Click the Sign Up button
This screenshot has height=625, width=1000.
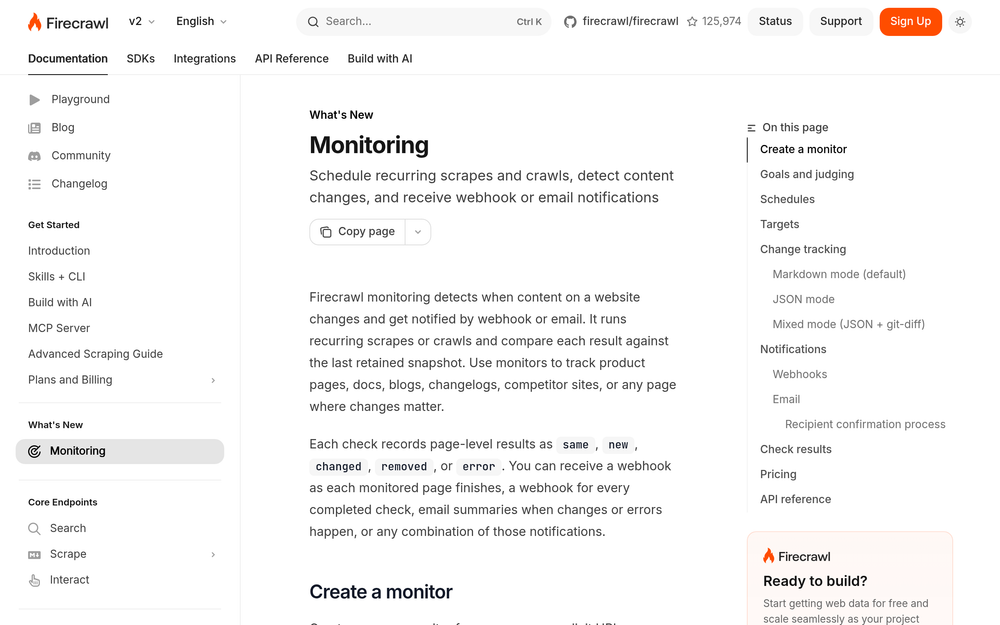910,22
